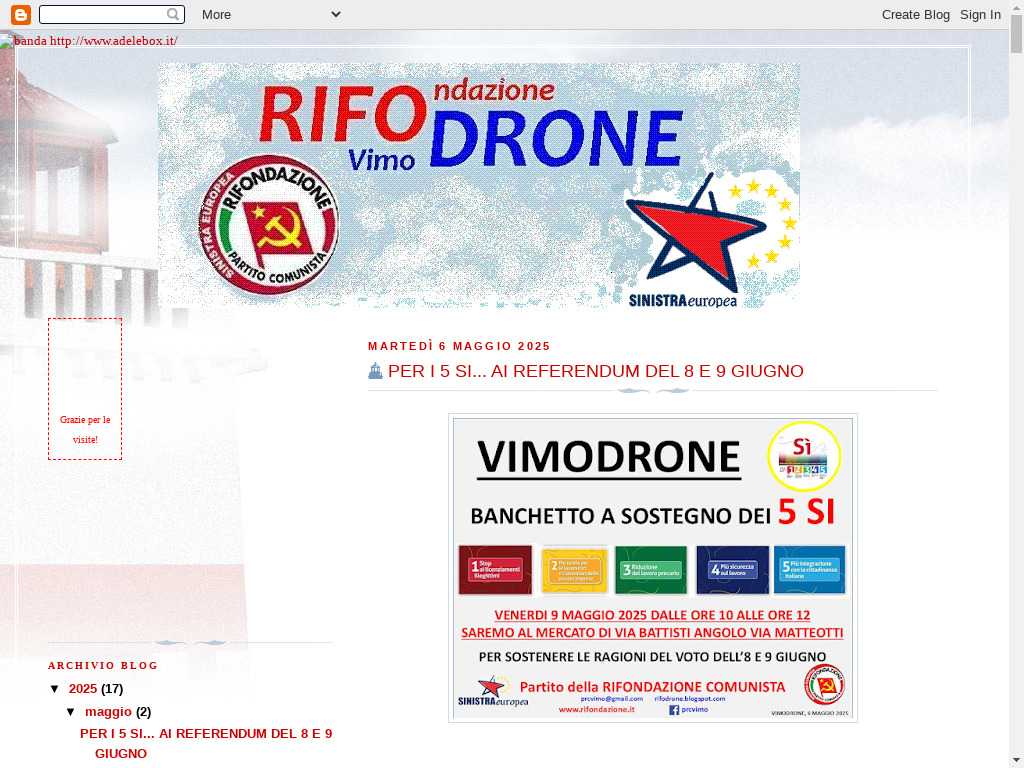The width and height of the screenshot is (1024, 768).
Task: Collapse the maggio archive month arrow
Action: tap(72, 711)
